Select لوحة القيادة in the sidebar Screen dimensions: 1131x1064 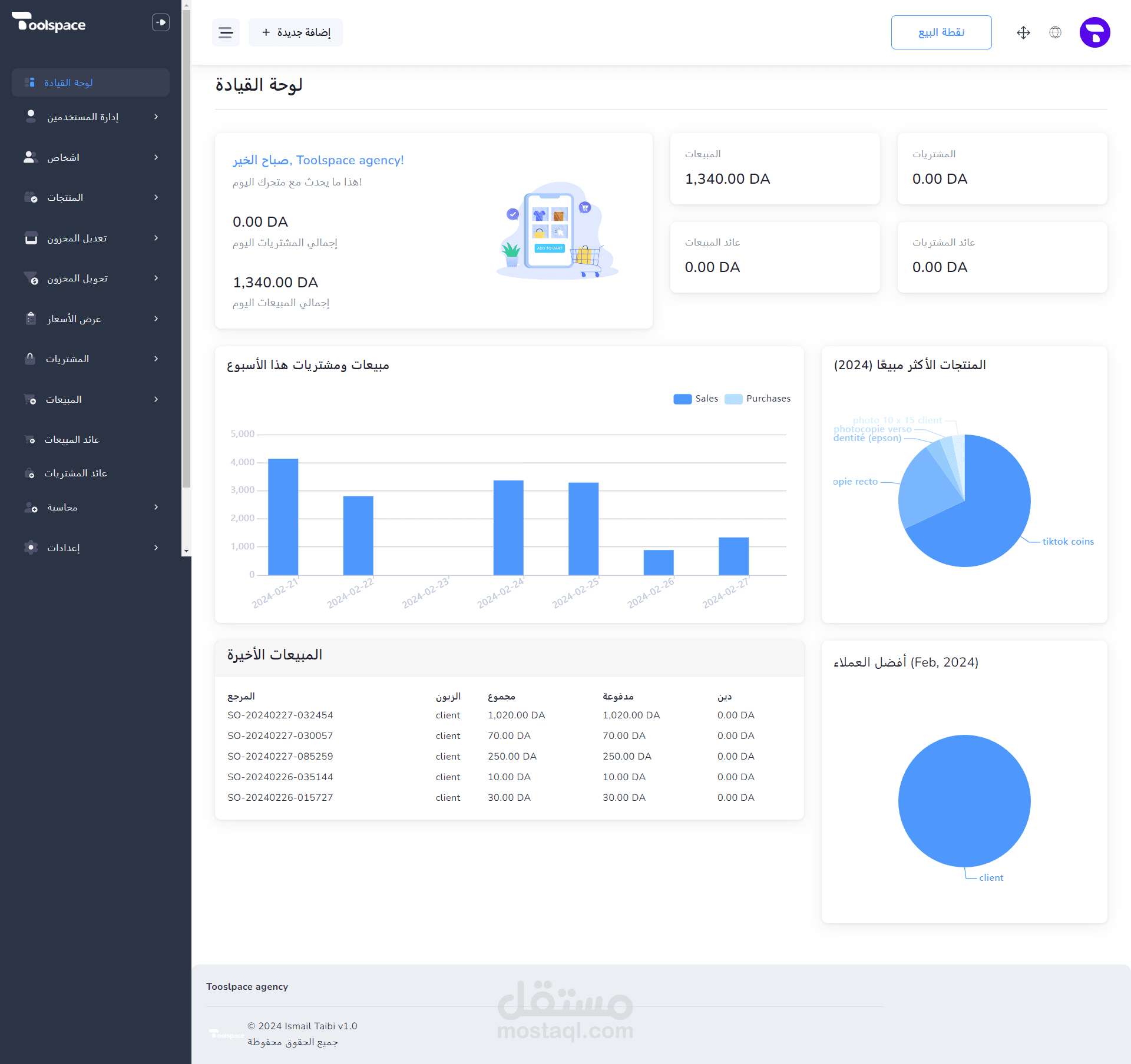(x=91, y=82)
